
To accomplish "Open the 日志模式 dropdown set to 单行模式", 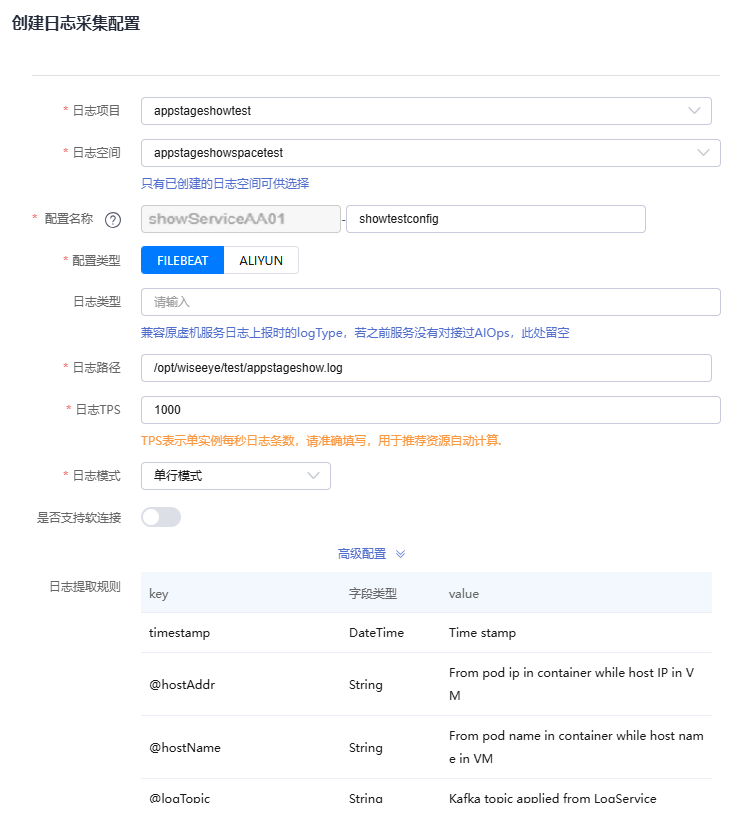I will point(225,476).
